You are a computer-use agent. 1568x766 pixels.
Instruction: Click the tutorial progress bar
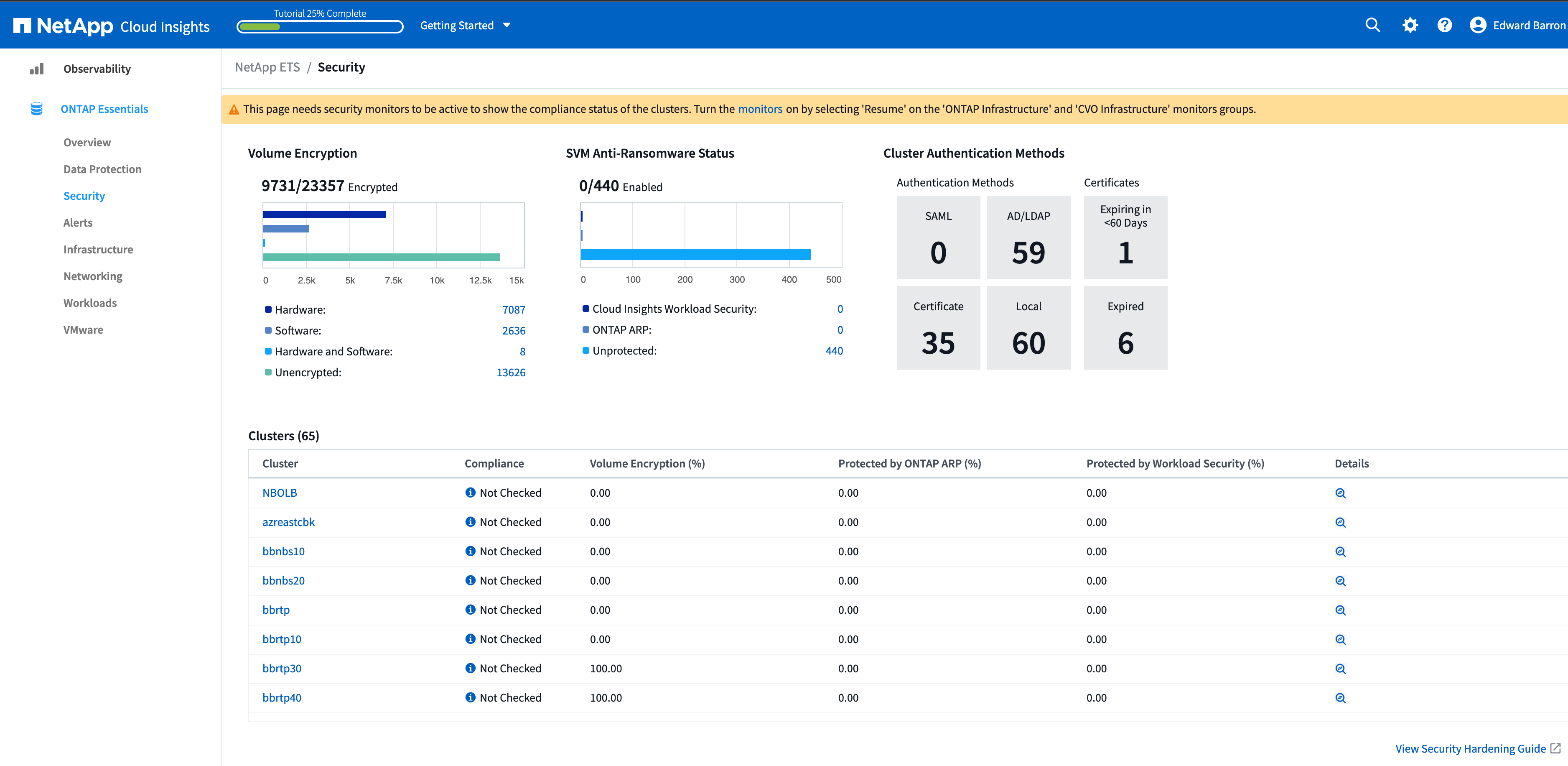[320, 27]
